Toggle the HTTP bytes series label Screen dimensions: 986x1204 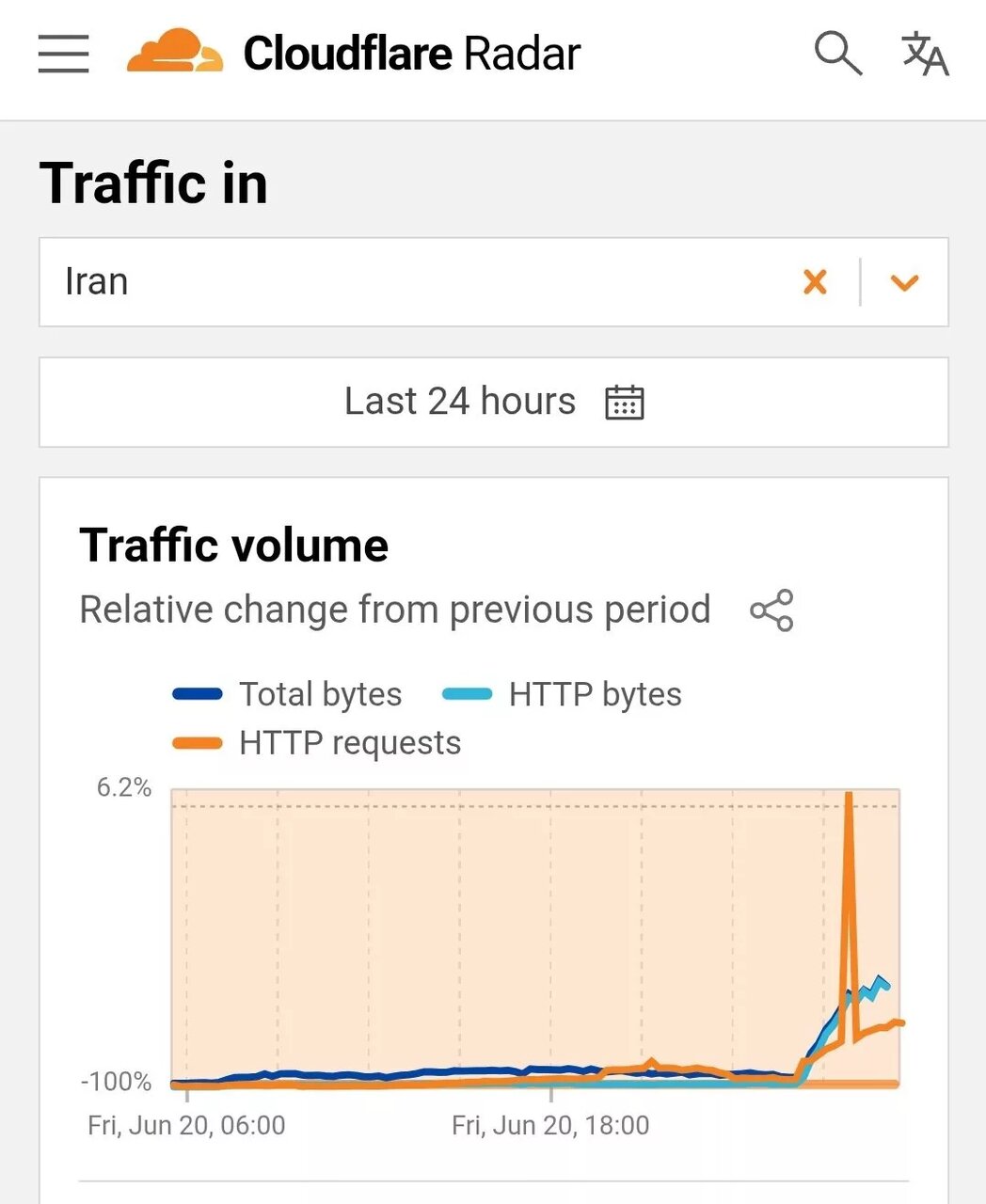(595, 695)
